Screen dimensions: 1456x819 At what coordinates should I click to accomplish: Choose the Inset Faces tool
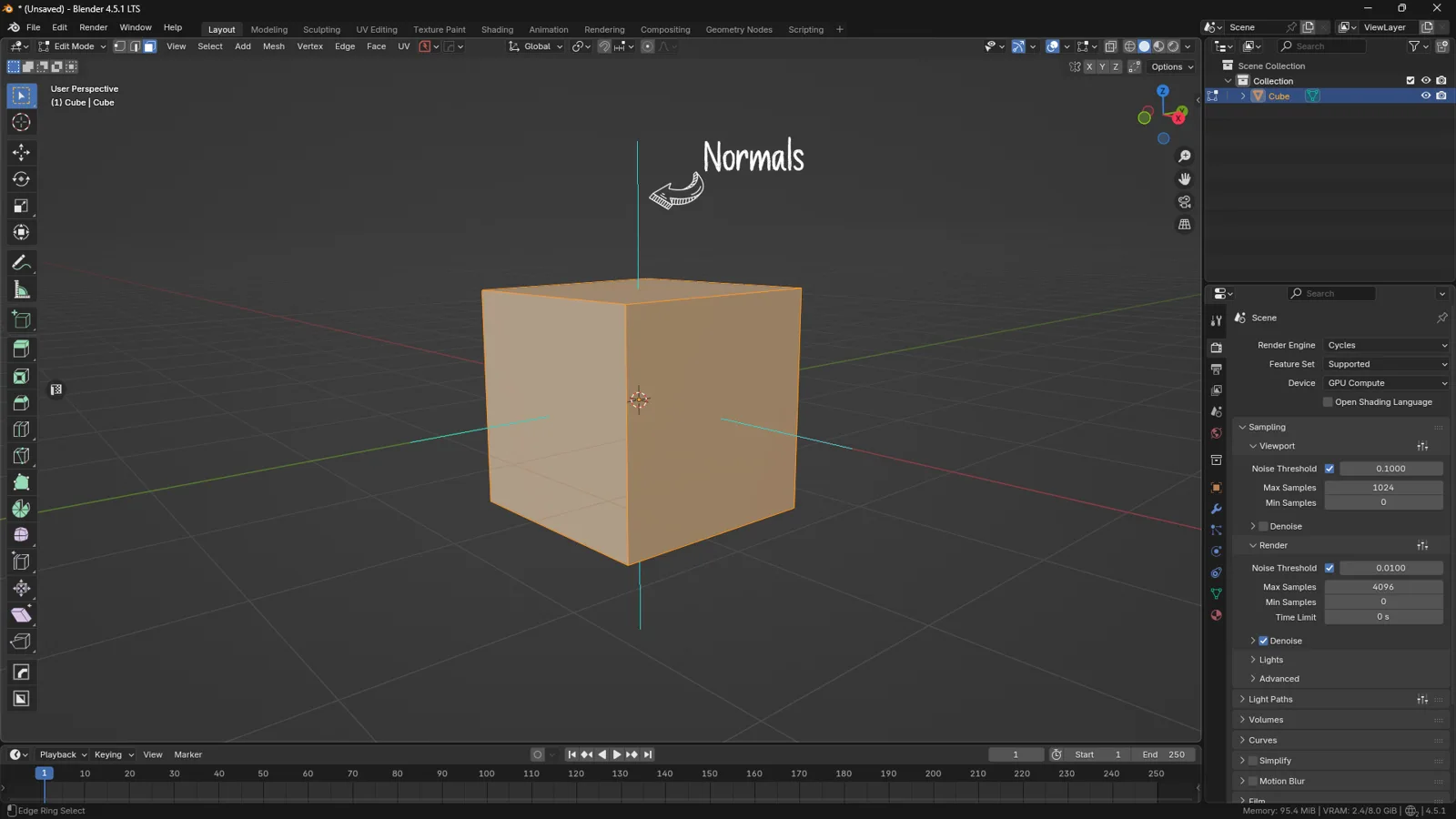click(x=21, y=376)
